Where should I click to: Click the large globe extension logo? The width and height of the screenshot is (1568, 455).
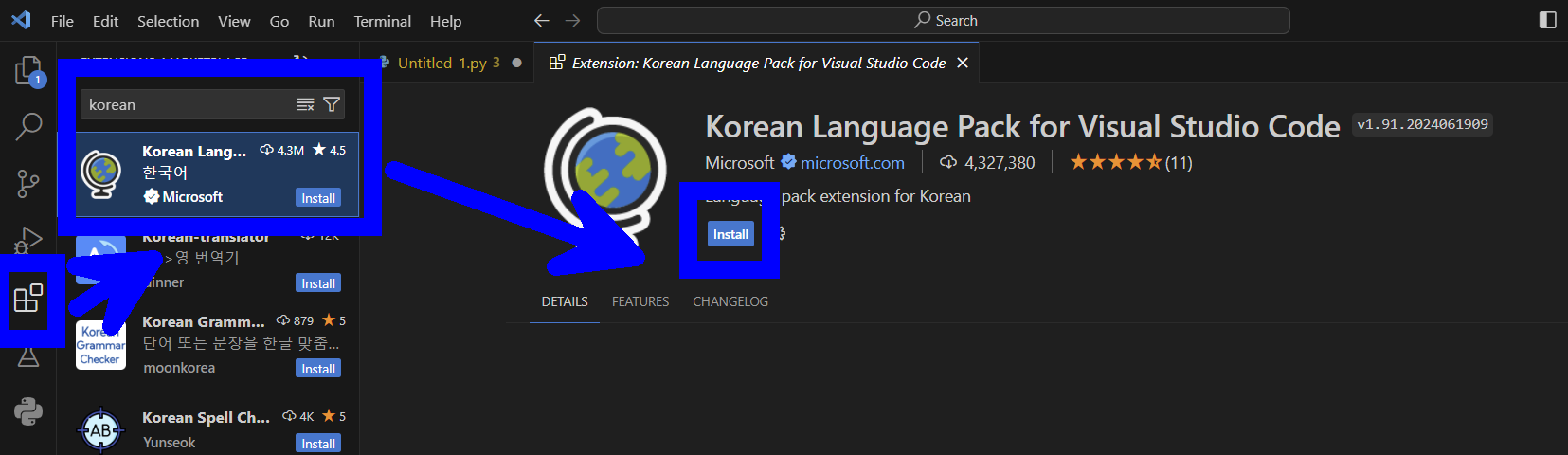(x=606, y=175)
